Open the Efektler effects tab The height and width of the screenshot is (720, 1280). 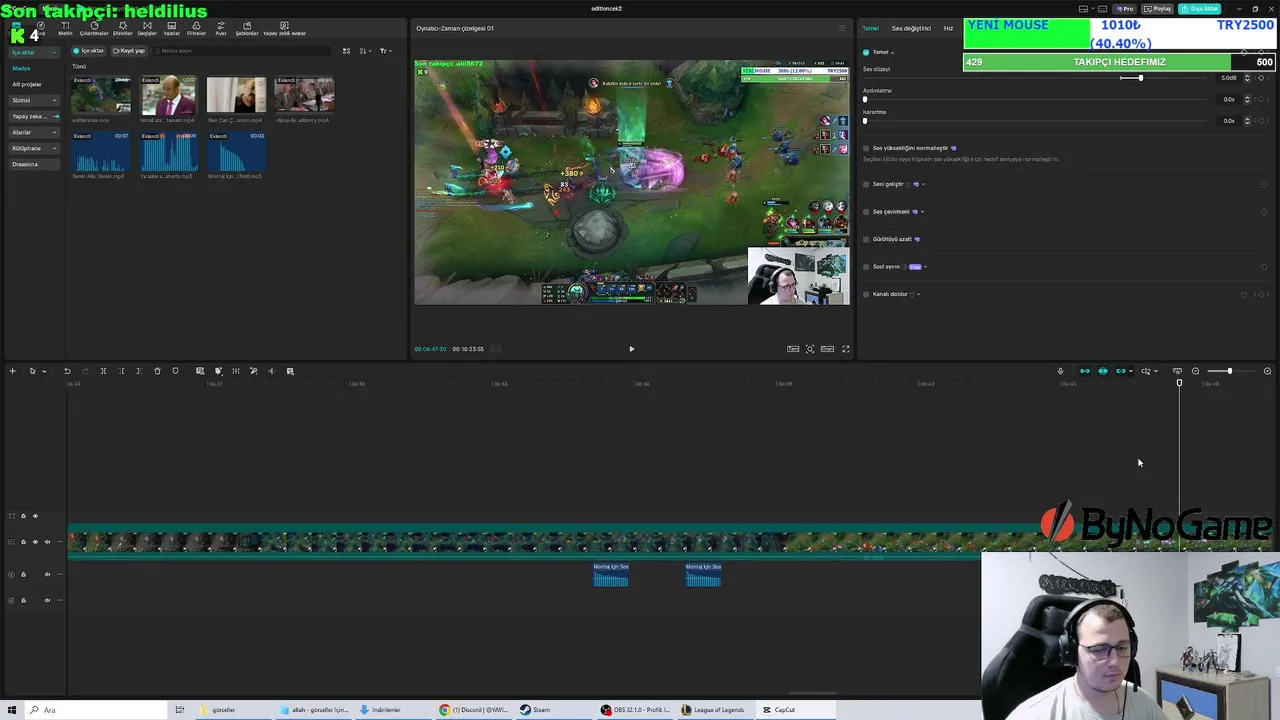(x=122, y=28)
